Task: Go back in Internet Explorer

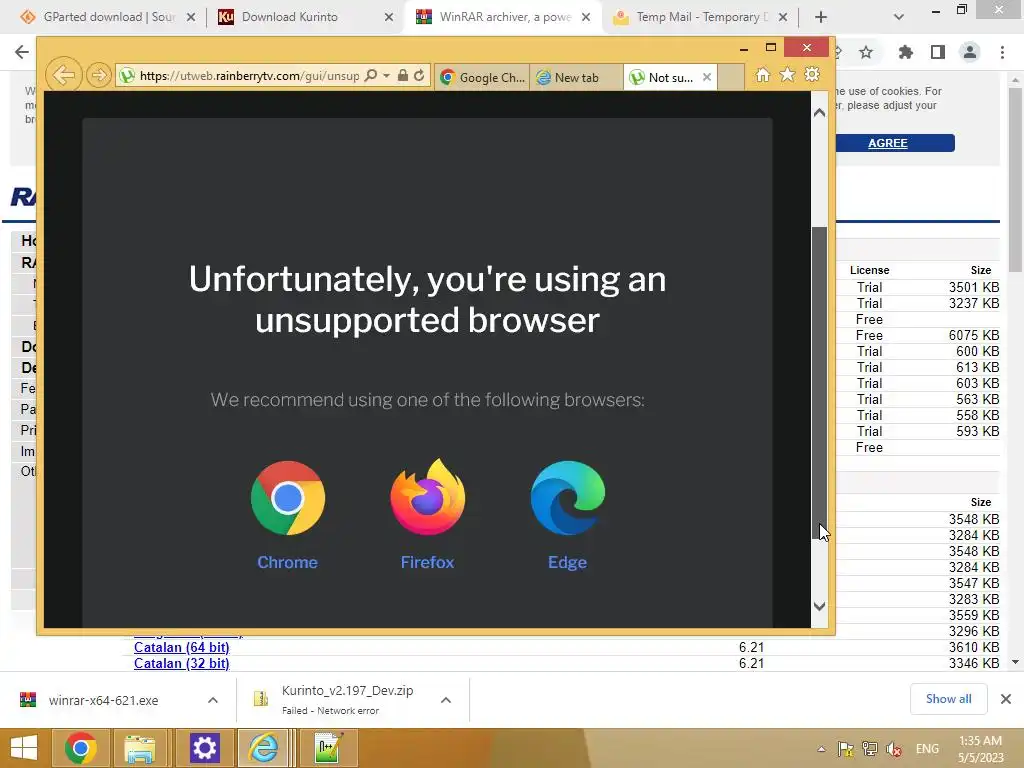Action: tap(63, 76)
